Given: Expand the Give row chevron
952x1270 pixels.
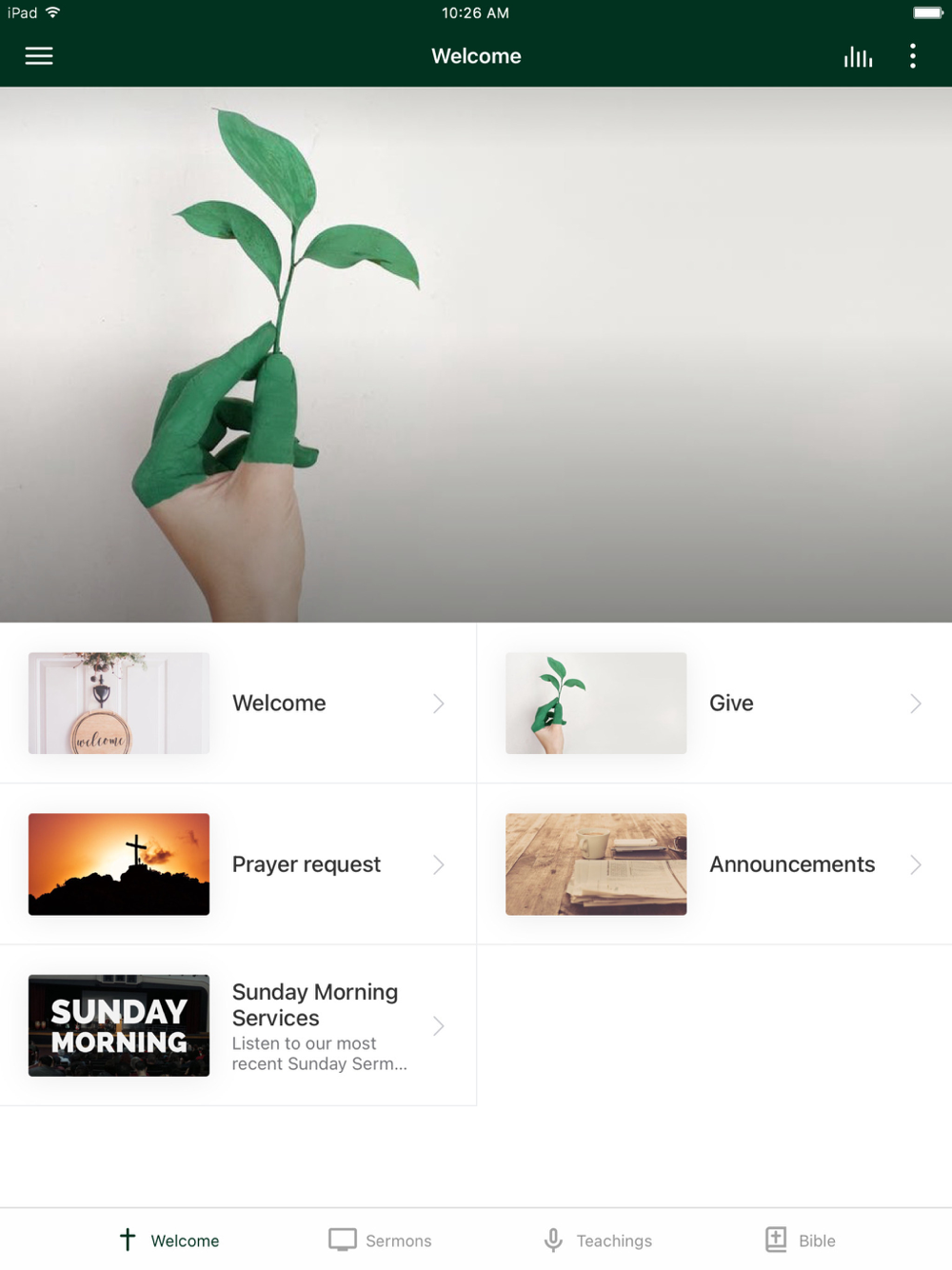Looking at the screenshot, I should [916, 704].
